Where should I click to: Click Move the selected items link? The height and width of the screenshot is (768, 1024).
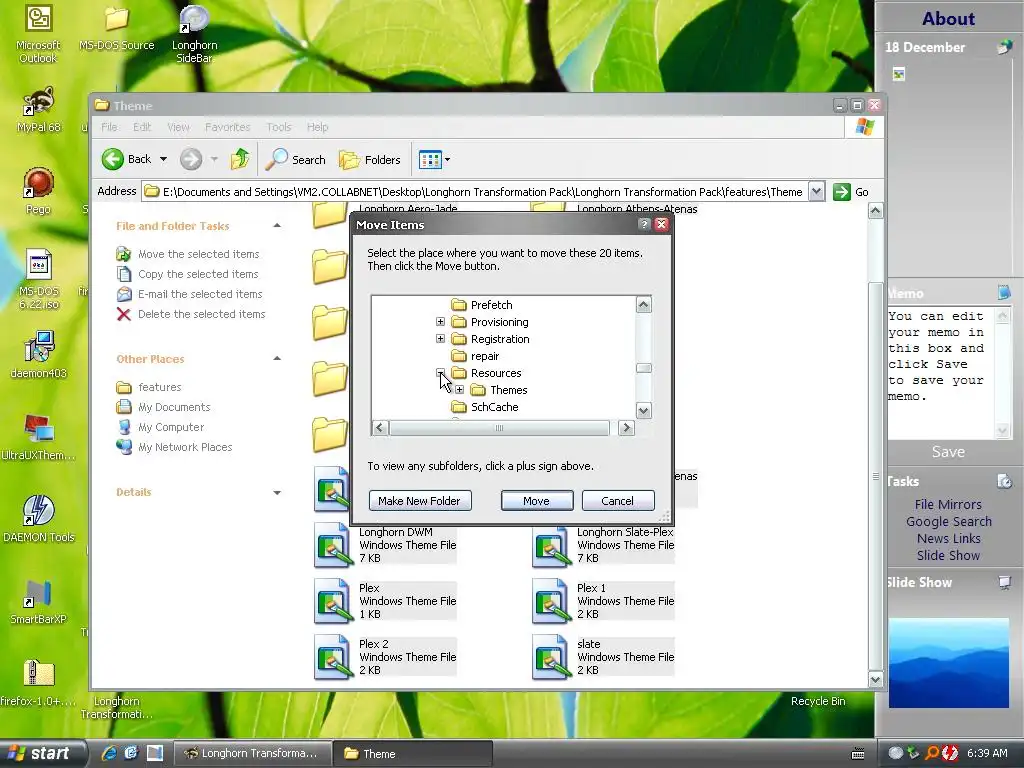tap(199, 254)
